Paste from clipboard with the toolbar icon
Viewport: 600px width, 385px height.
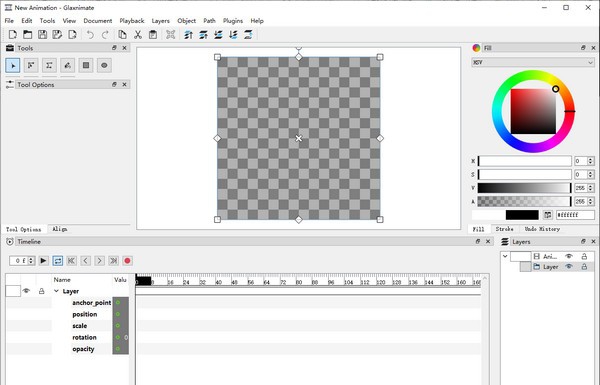[x=153, y=35]
